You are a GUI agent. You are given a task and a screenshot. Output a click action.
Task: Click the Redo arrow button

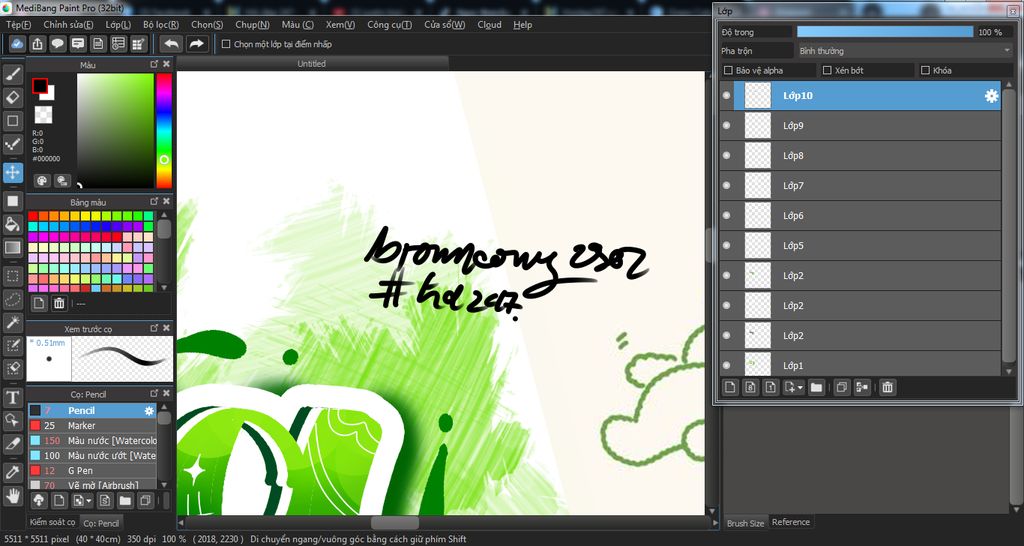(196, 44)
